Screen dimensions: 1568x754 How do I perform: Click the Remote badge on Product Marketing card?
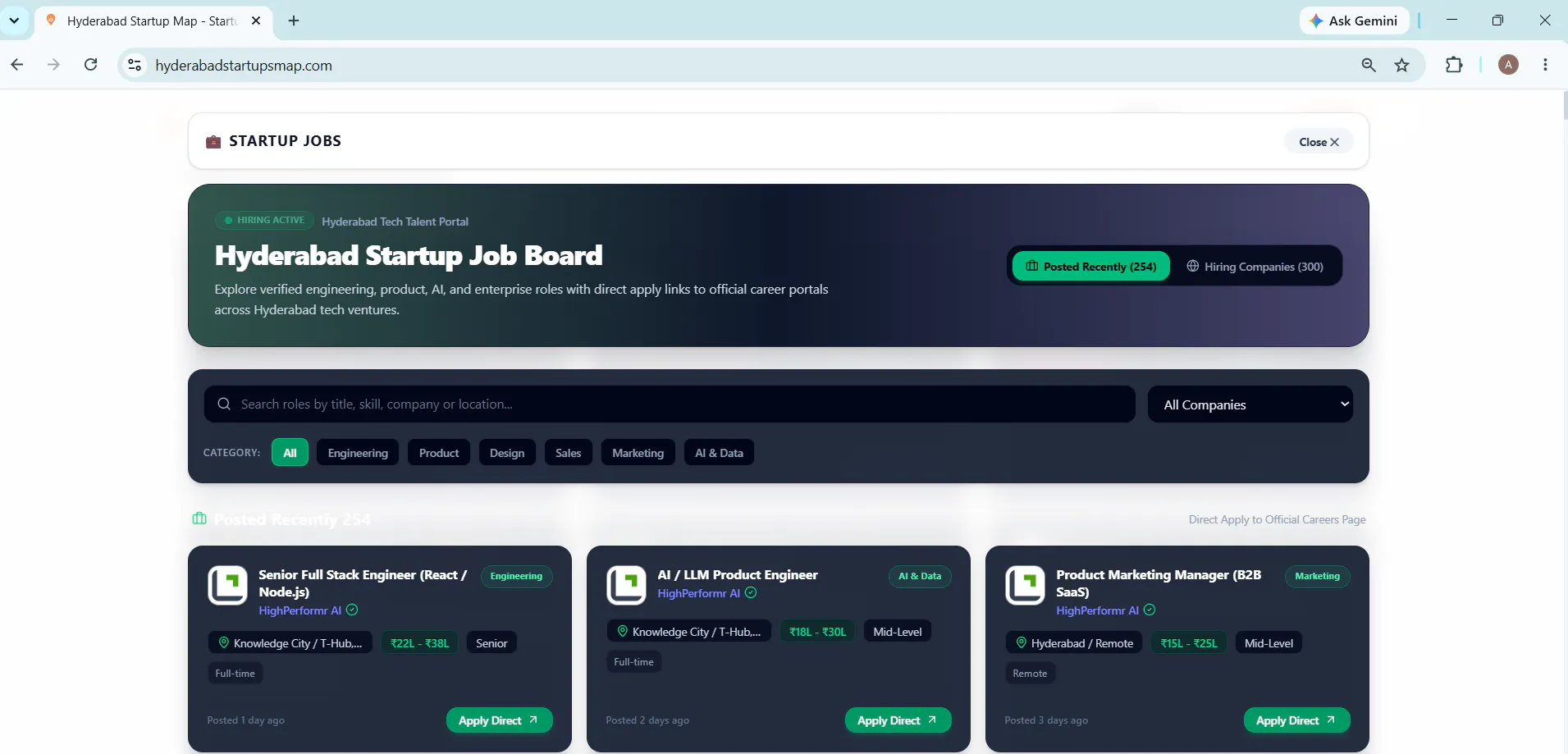(x=1030, y=674)
